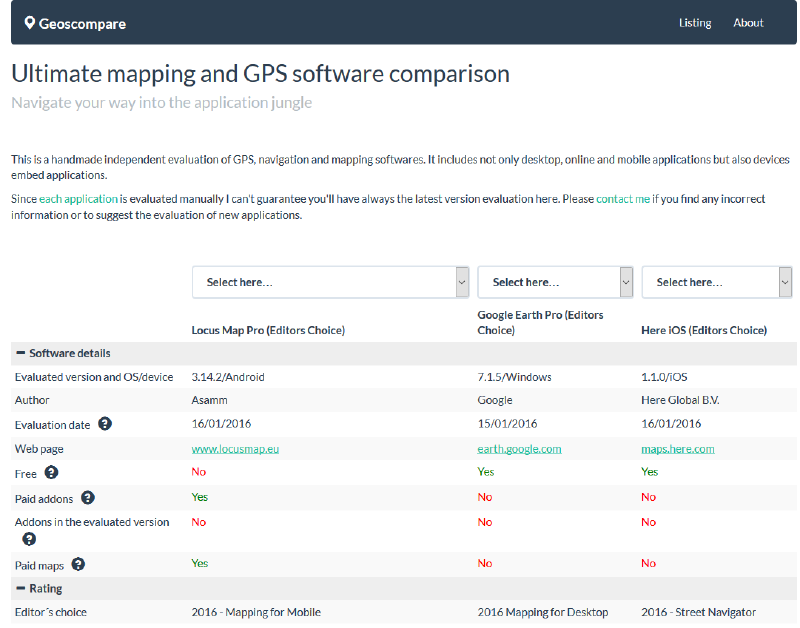
Task: Click help icon under Addons in the evaluated version
Action: [29, 539]
